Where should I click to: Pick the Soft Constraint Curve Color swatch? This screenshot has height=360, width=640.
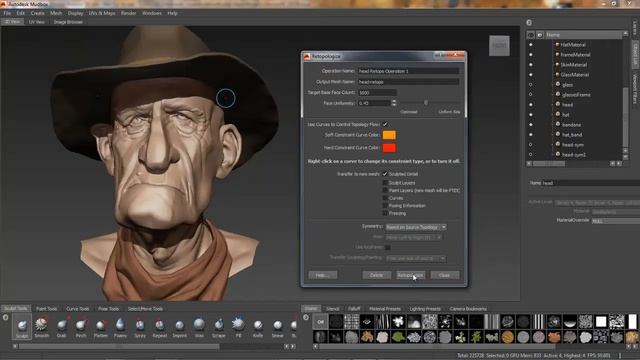[389, 135]
